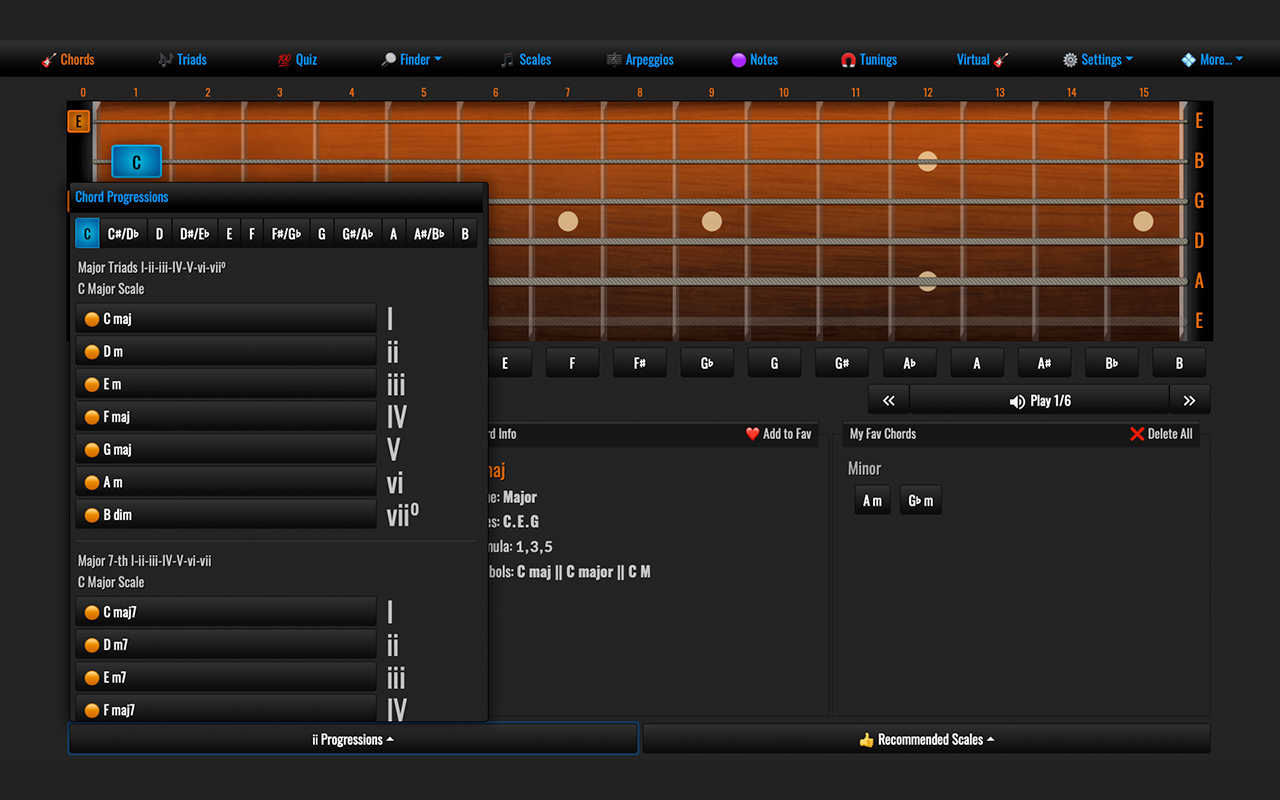Choose the F maj triad chord
The image size is (1280, 800).
pyautogui.click(x=226, y=417)
